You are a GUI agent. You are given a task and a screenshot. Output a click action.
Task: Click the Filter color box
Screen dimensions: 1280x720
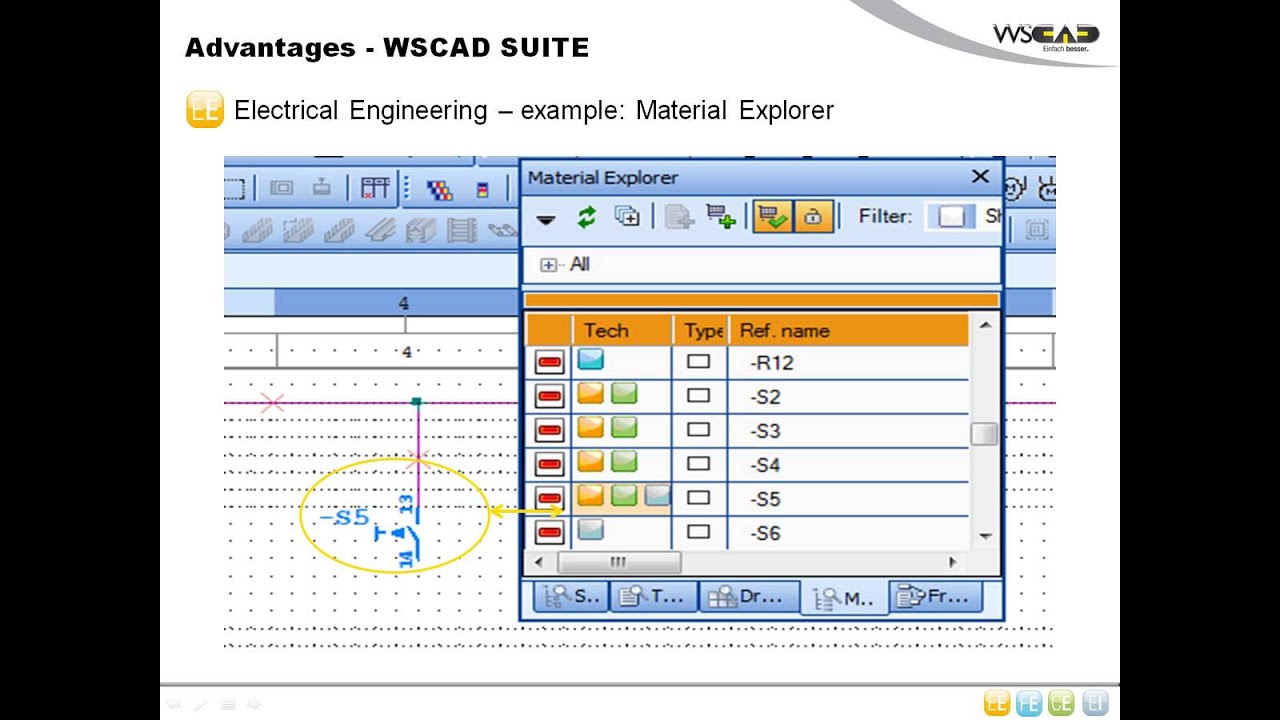(x=951, y=216)
